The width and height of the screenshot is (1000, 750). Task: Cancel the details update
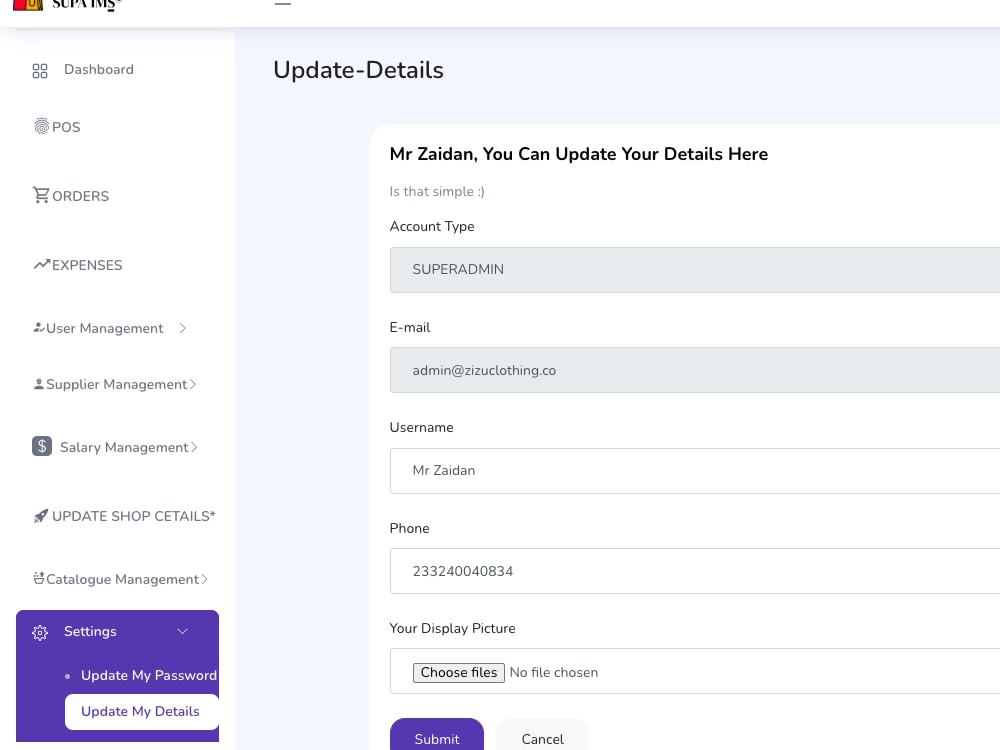pos(543,735)
